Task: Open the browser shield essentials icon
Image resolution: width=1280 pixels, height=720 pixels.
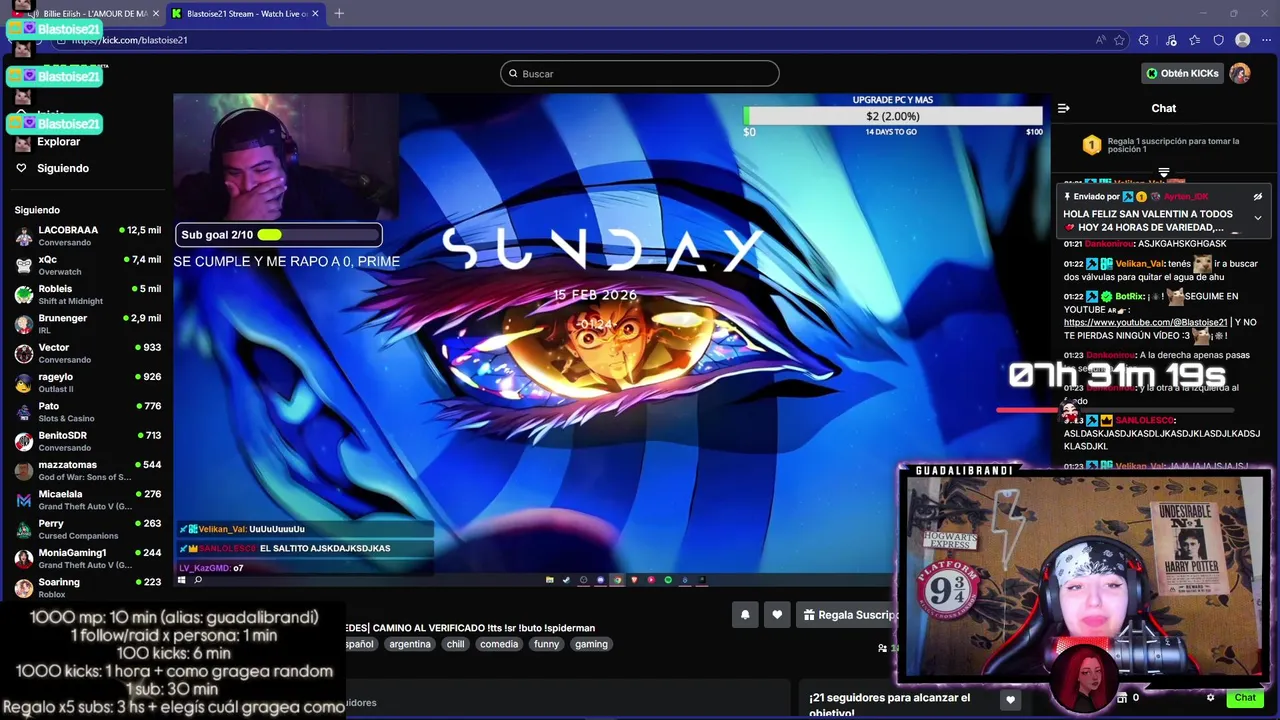Action: pyautogui.click(x=1218, y=40)
